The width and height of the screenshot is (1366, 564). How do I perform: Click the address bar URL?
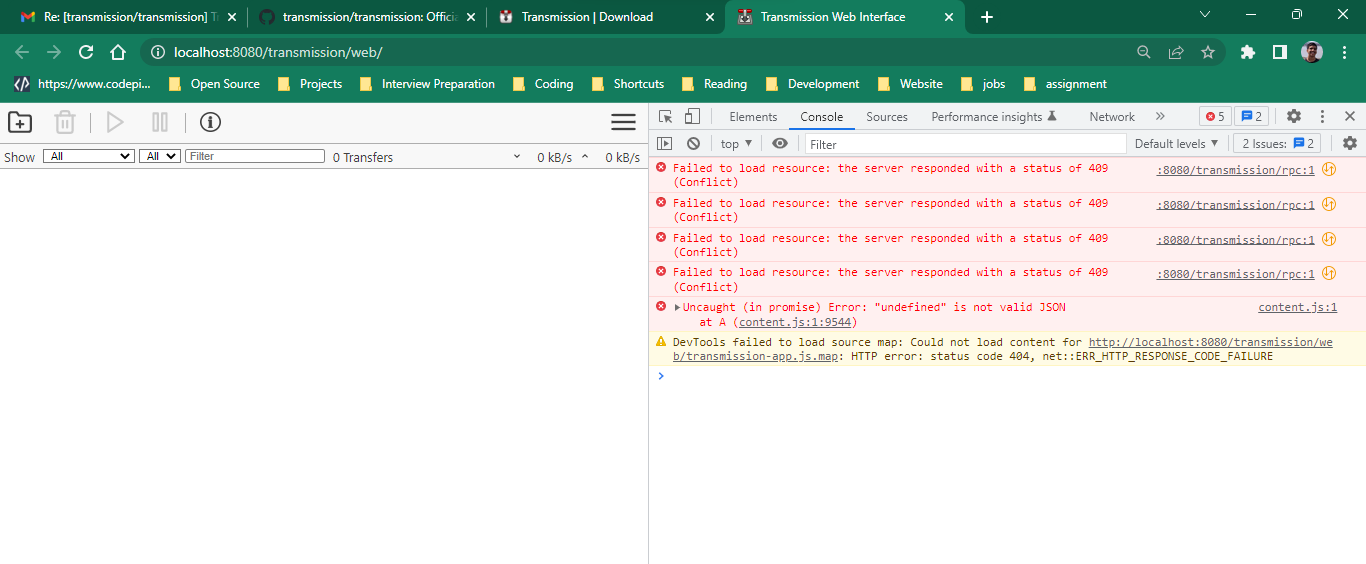click(278, 52)
